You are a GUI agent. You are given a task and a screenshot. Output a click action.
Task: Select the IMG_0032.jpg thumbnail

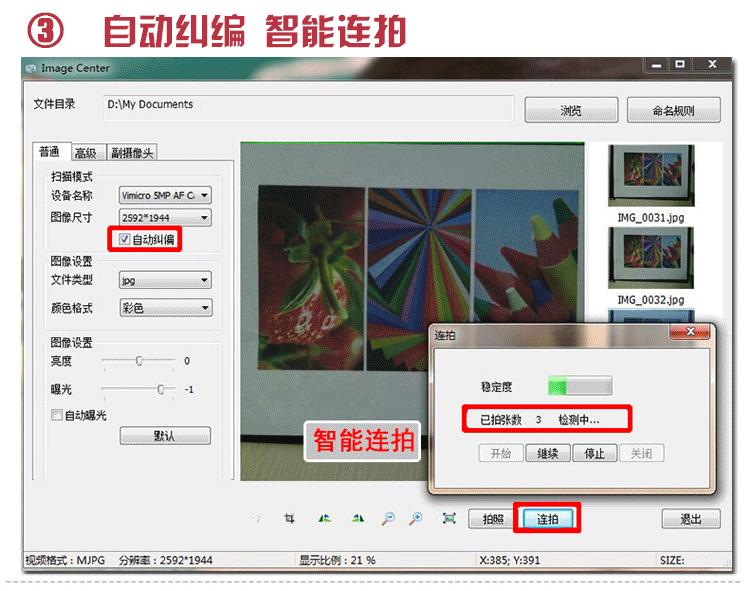tap(651, 258)
